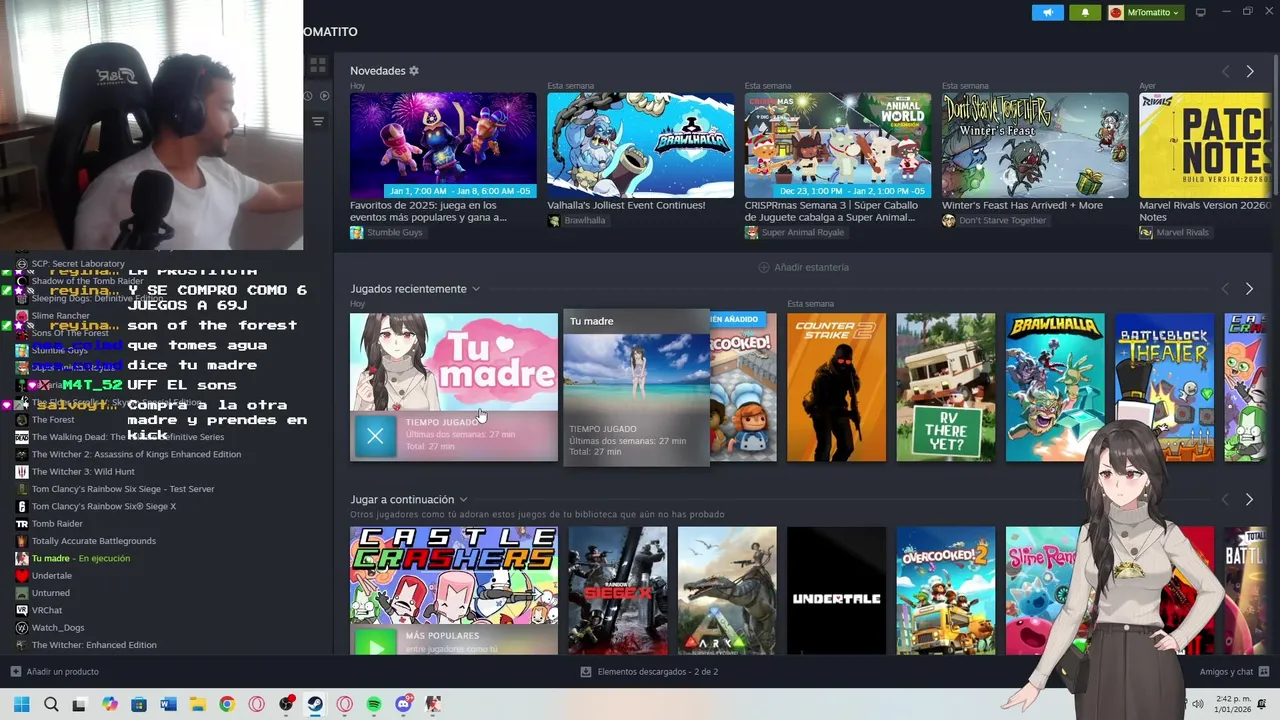Open the Overcooked! 2 tile
This screenshot has width=1280, height=720.
tap(946, 590)
